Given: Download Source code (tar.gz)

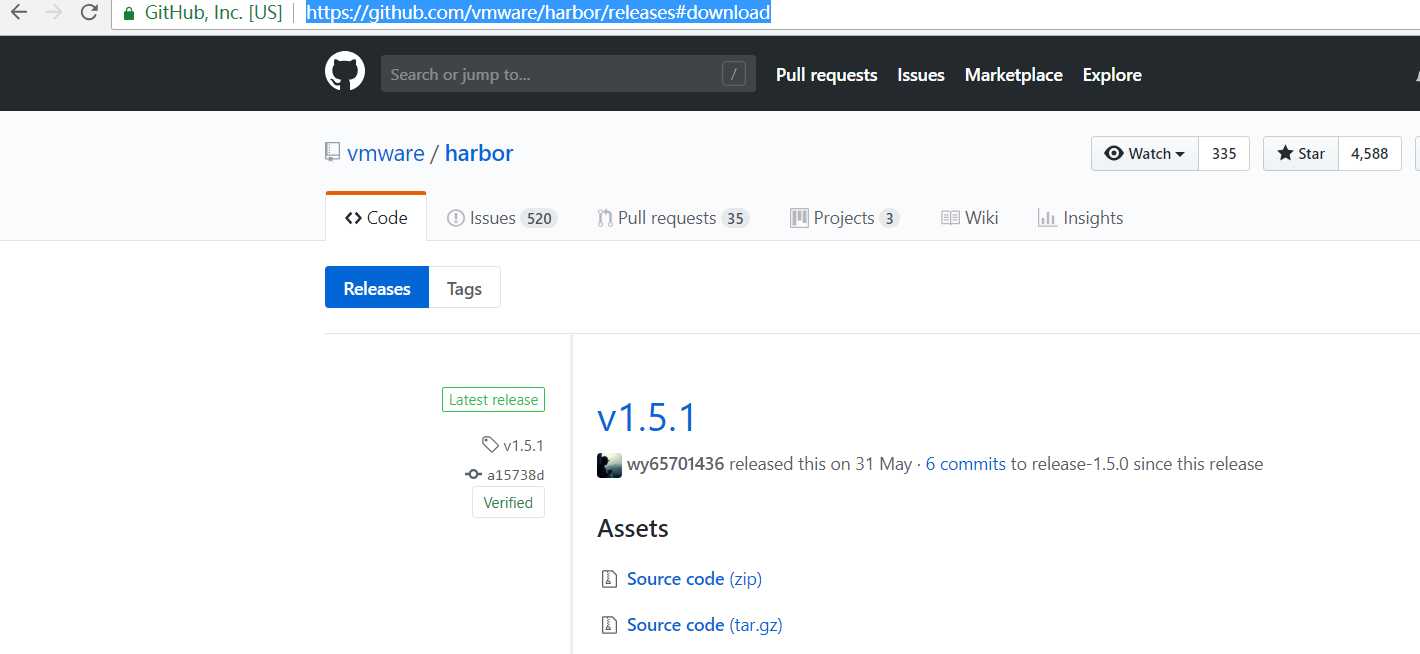Looking at the screenshot, I should coord(705,625).
